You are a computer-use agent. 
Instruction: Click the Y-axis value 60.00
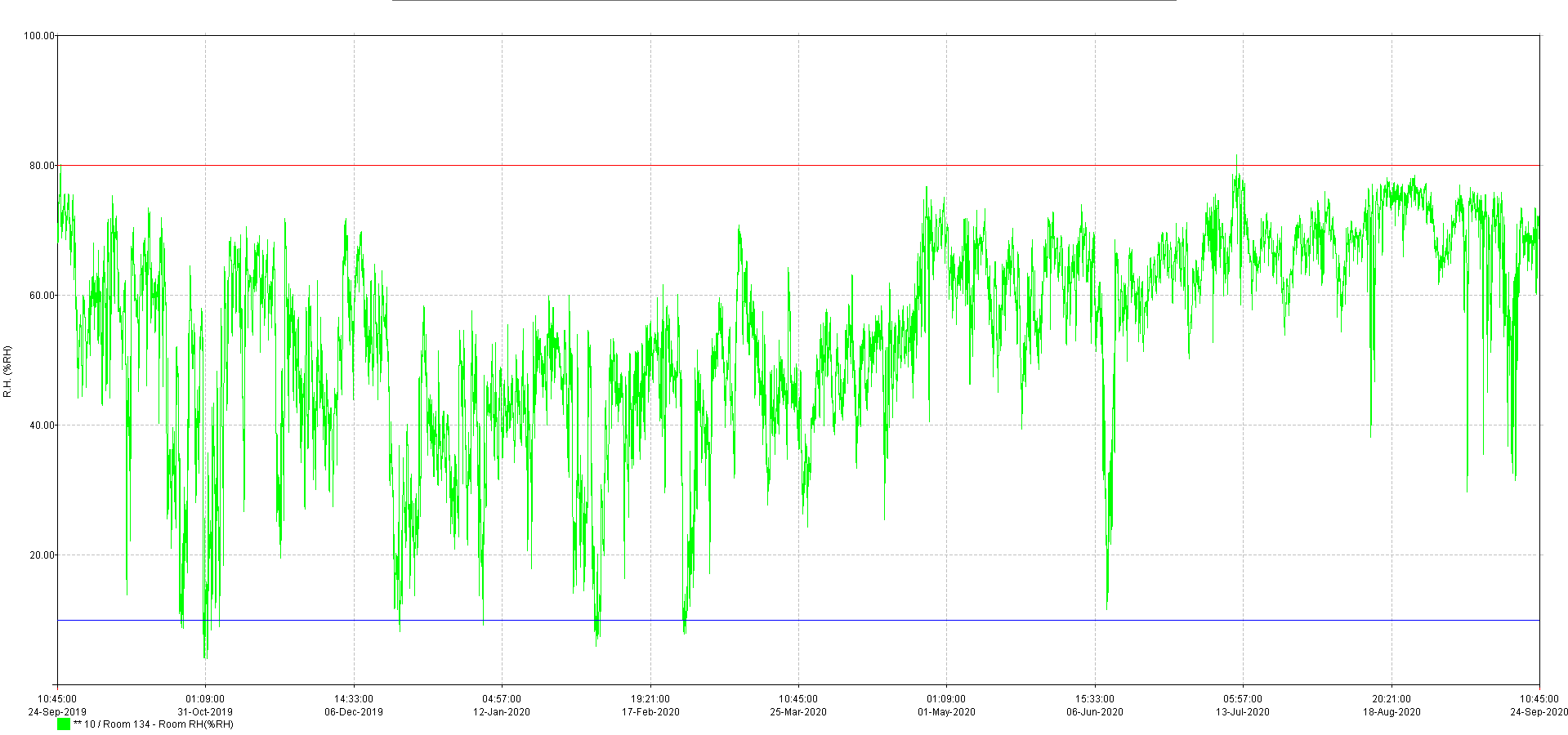click(x=42, y=296)
